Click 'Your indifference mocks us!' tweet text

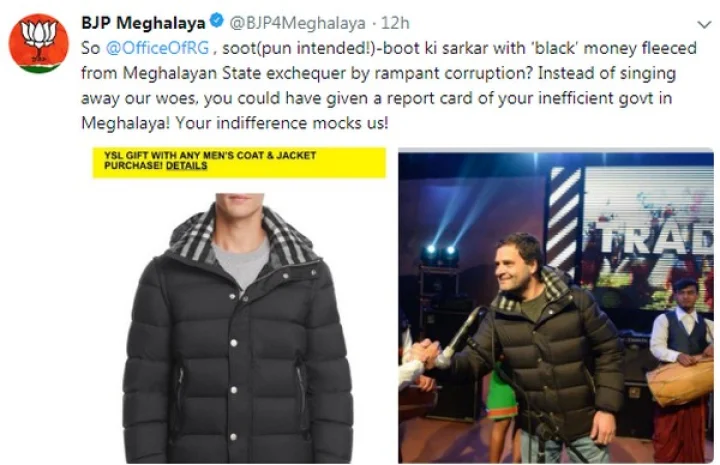(x=281, y=123)
